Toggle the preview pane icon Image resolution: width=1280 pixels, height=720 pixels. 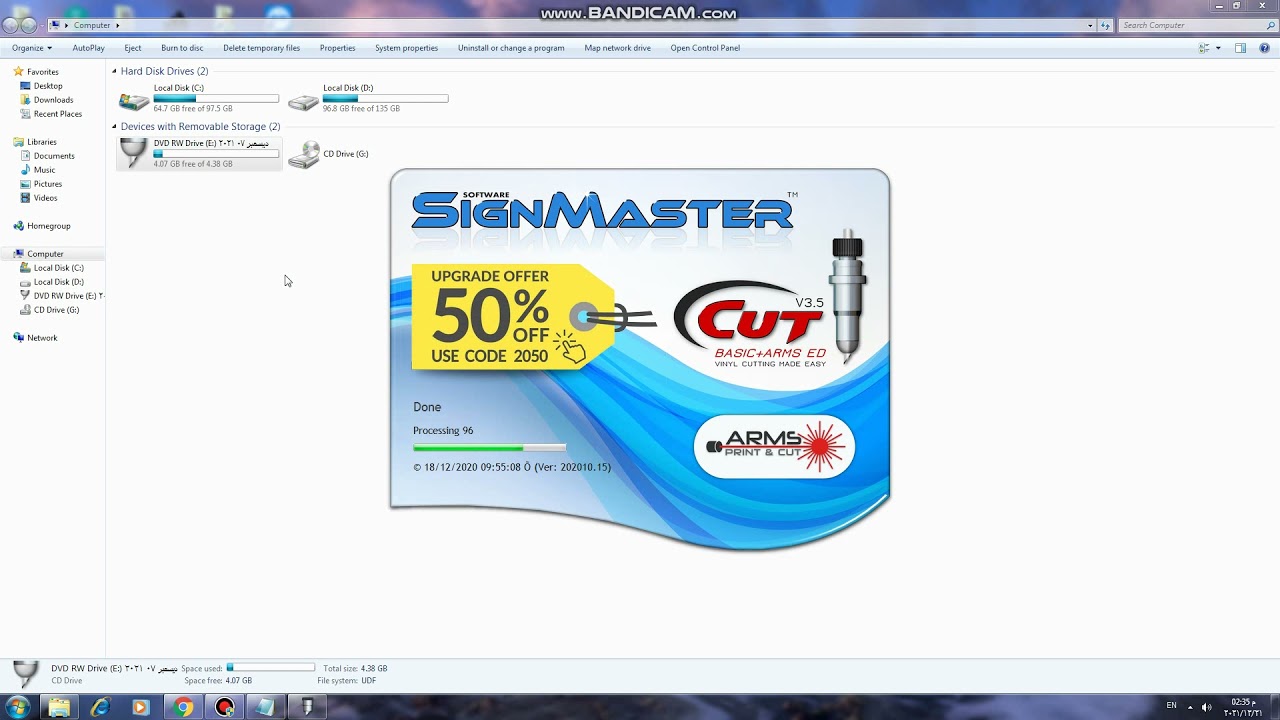1240,48
